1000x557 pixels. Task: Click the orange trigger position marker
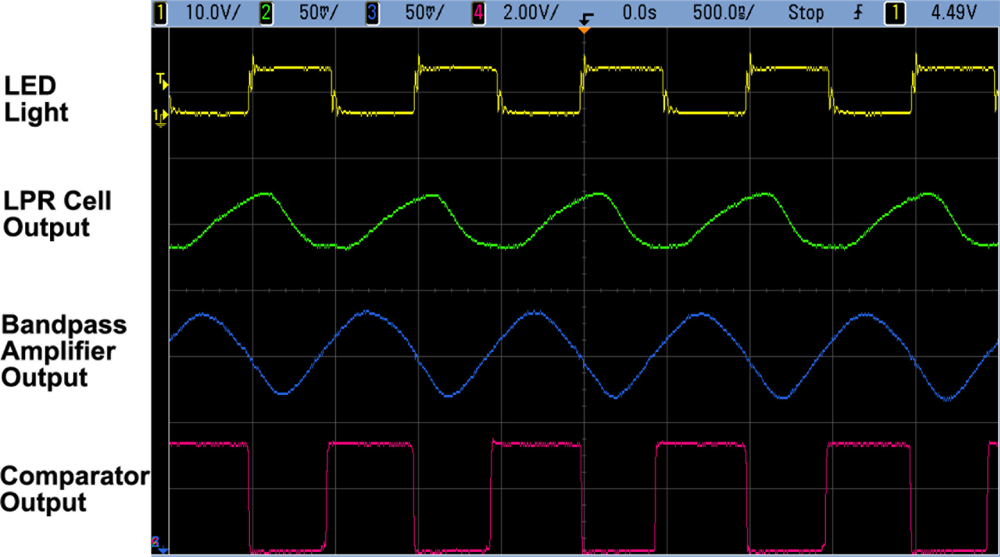(x=583, y=33)
